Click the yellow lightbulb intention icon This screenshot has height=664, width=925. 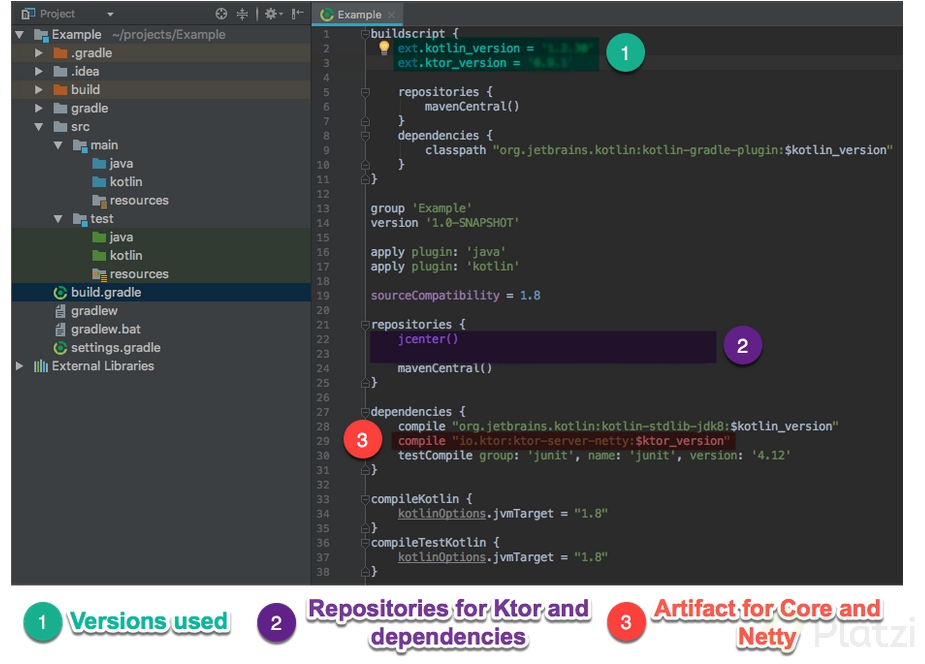pyautogui.click(x=384, y=47)
